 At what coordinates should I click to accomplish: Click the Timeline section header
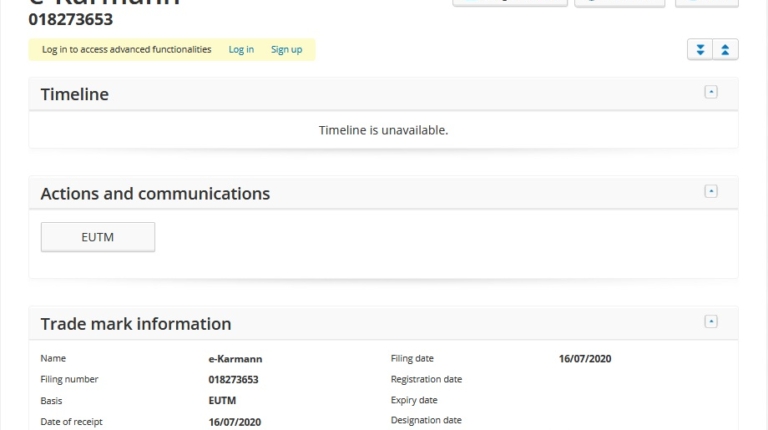[75, 94]
